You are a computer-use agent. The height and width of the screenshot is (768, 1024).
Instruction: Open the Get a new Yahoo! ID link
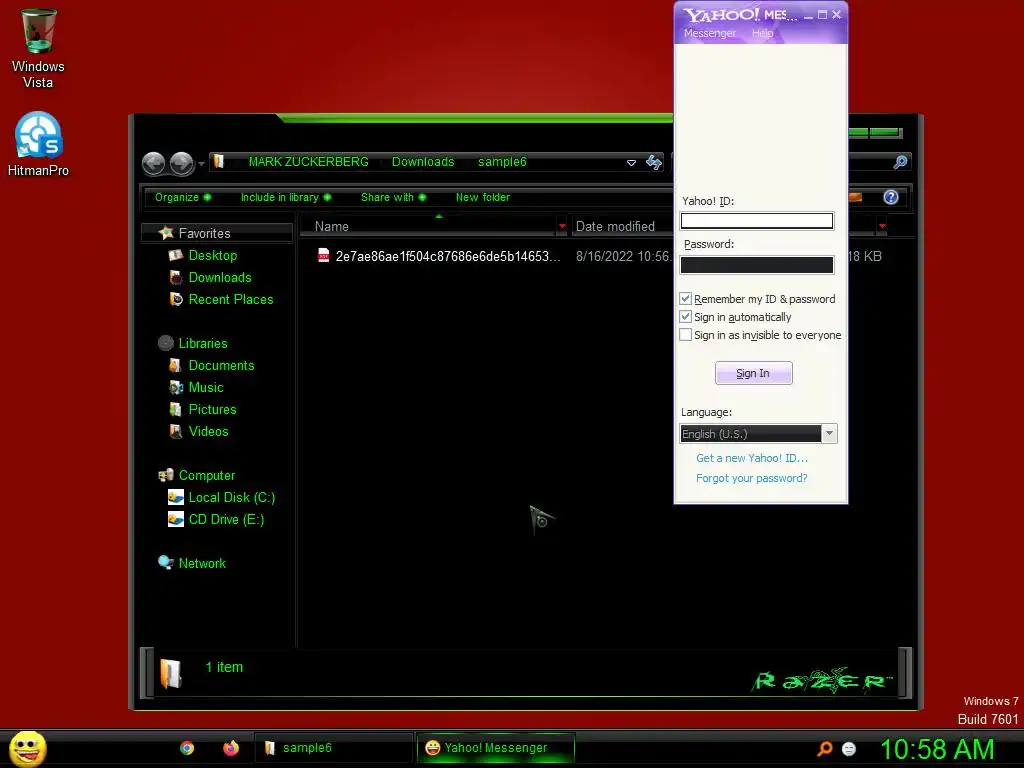coord(752,458)
